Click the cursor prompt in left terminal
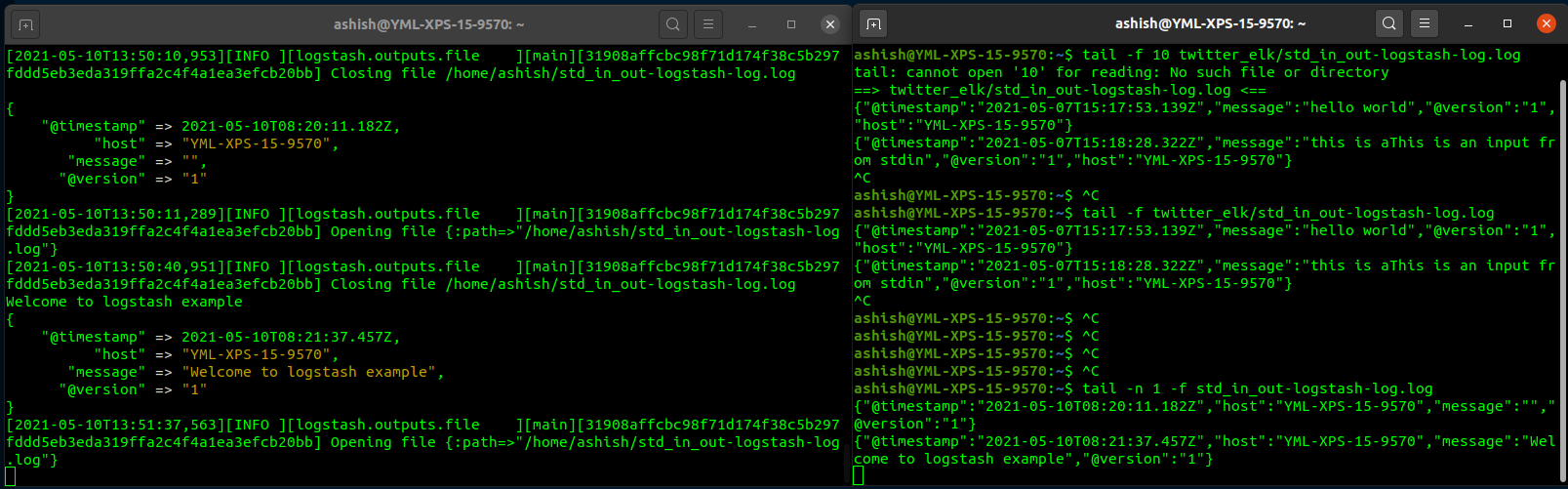 tap(11, 476)
